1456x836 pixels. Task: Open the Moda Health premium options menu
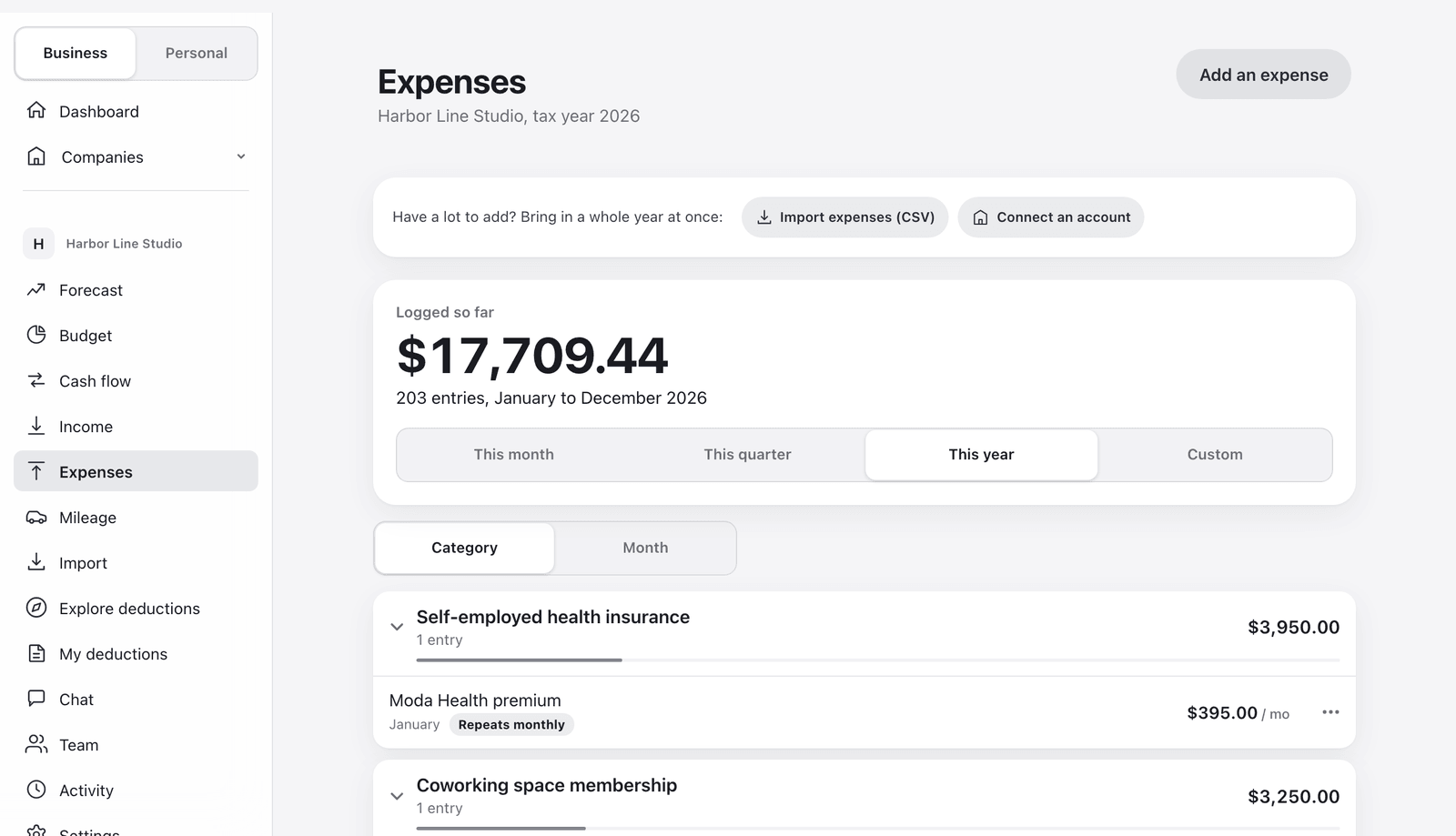pyautogui.click(x=1330, y=712)
